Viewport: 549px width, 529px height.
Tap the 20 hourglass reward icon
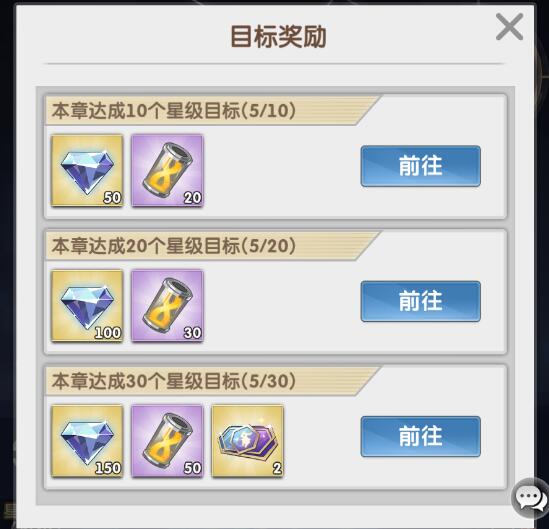(167, 170)
